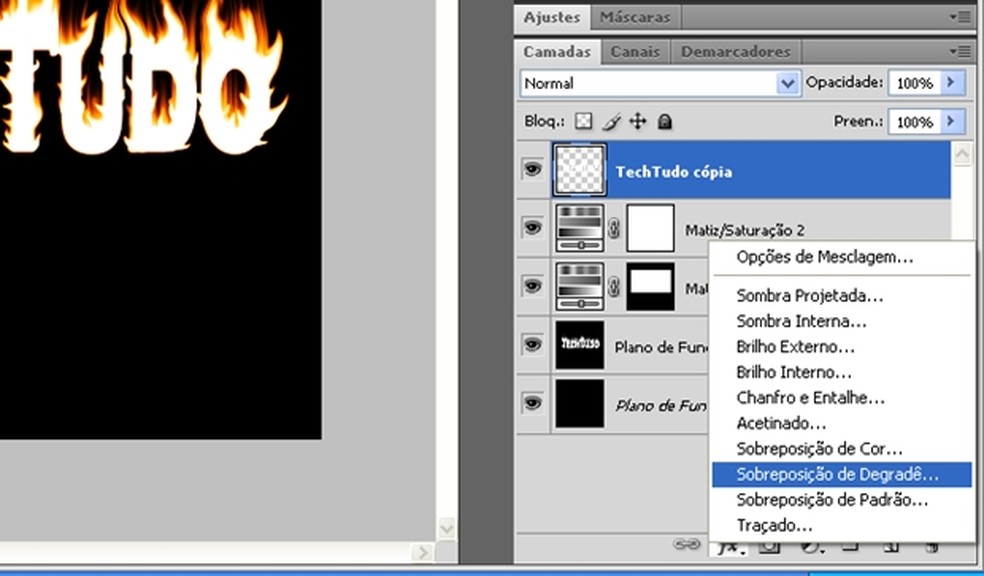The image size is (984, 576).
Task: Click the mask link chain on the third layer
Action: pyautogui.click(x=614, y=287)
